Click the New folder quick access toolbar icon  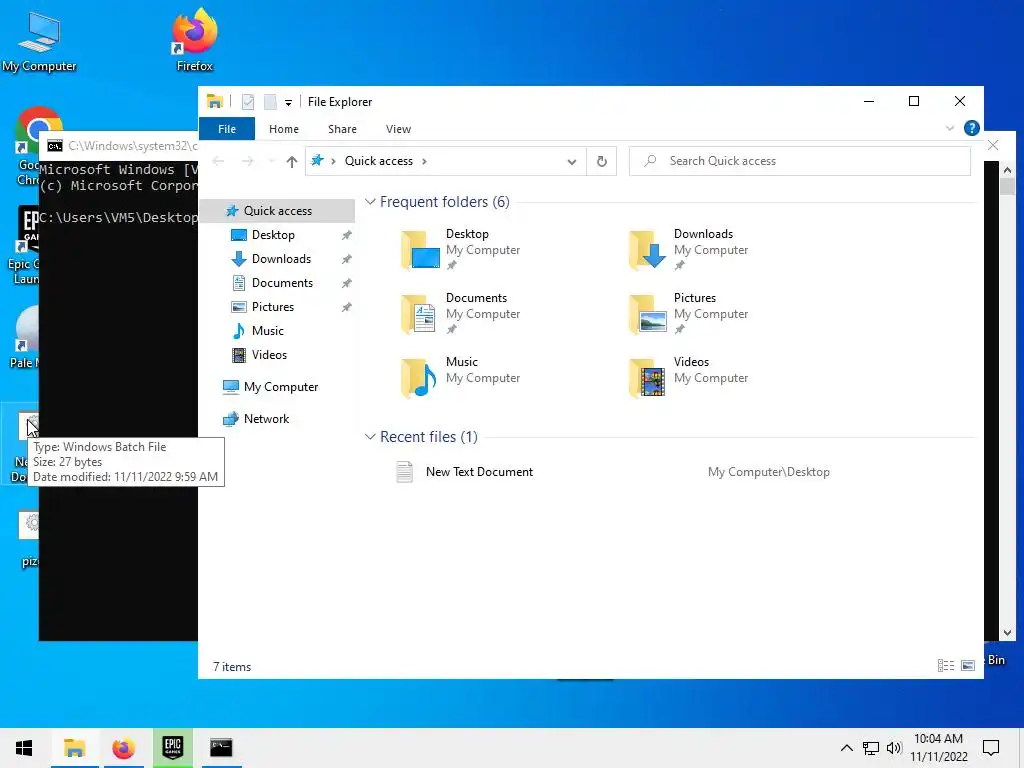[x=270, y=102]
